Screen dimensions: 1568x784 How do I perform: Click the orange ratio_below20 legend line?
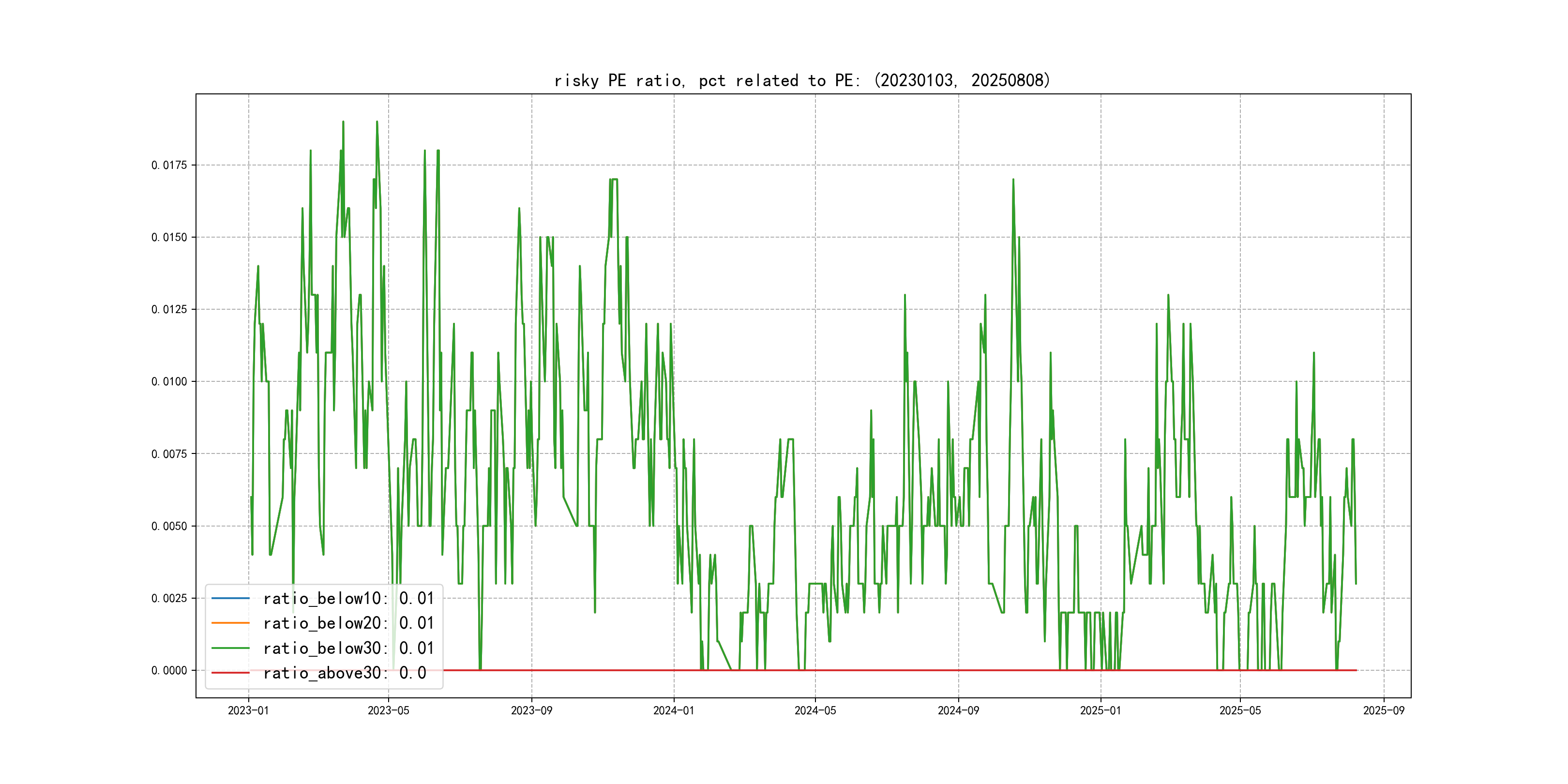pos(230,623)
